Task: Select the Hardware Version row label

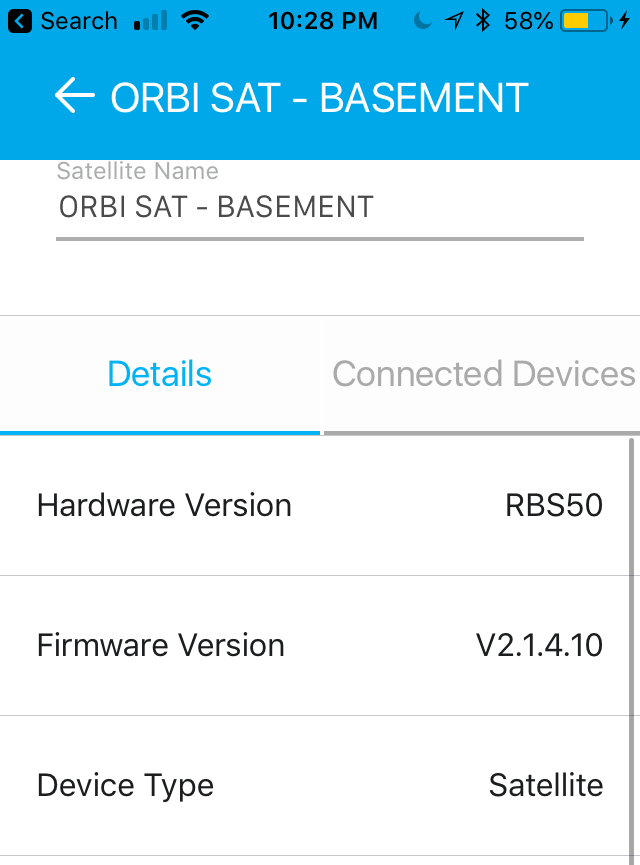Action: pos(164,505)
